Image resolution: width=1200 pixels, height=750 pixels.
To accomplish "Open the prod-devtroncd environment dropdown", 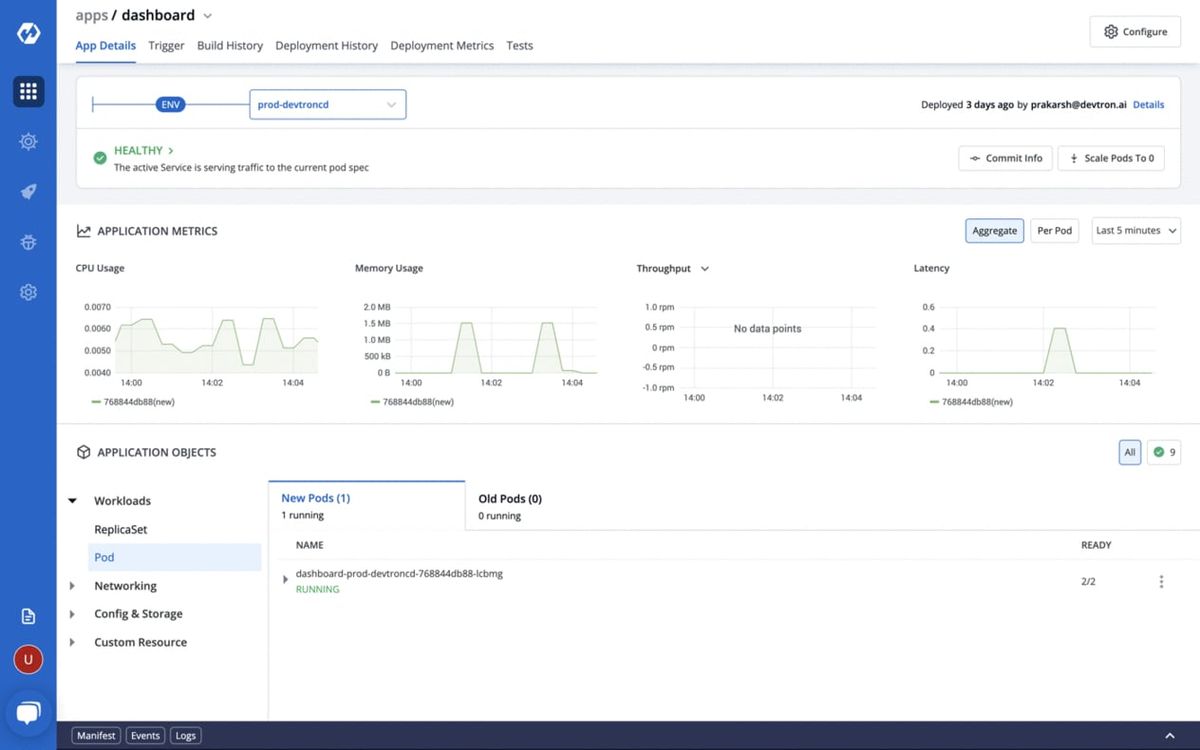I will click(x=327, y=104).
